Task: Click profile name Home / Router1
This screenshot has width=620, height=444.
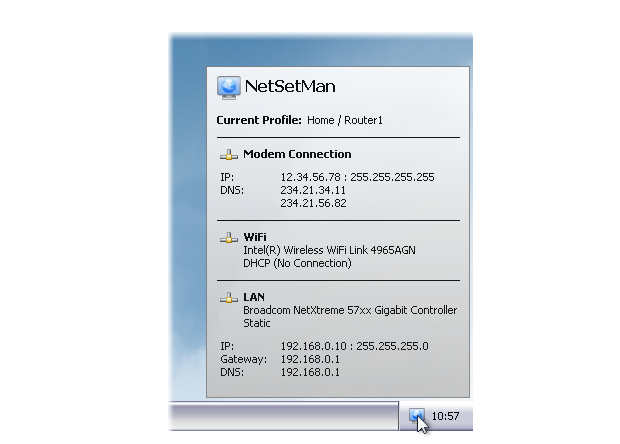Action: (x=345, y=120)
